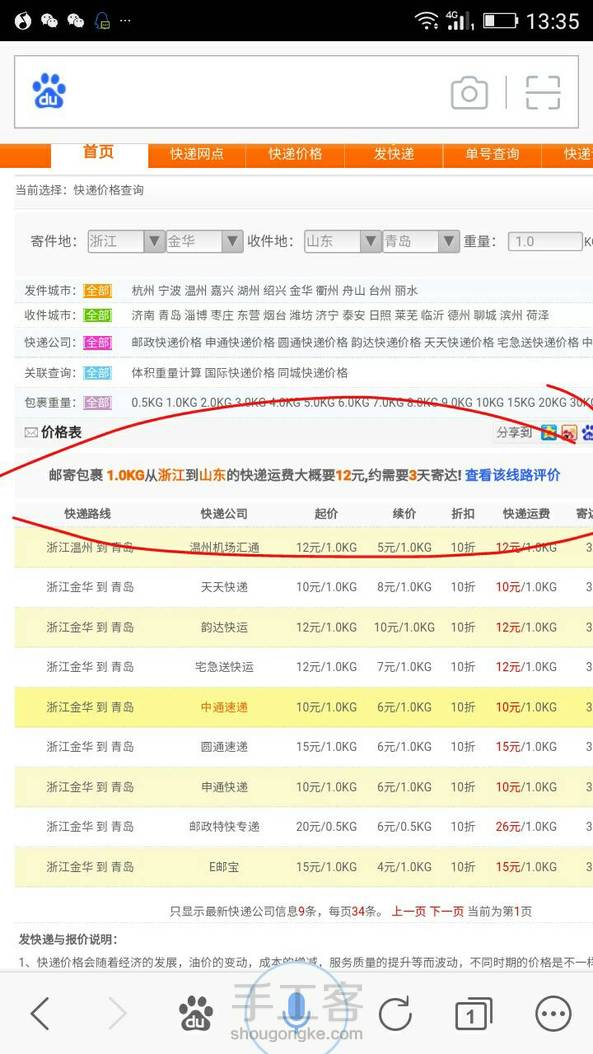Go forward with browser forward arrow

click(117, 1013)
